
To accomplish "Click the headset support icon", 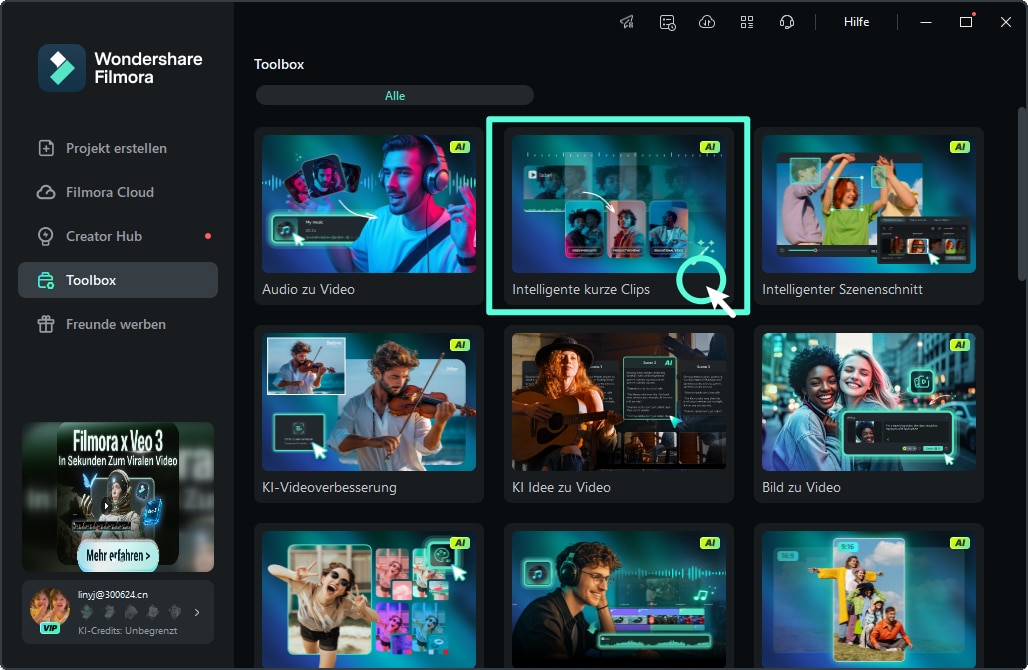I will coord(787,22).
